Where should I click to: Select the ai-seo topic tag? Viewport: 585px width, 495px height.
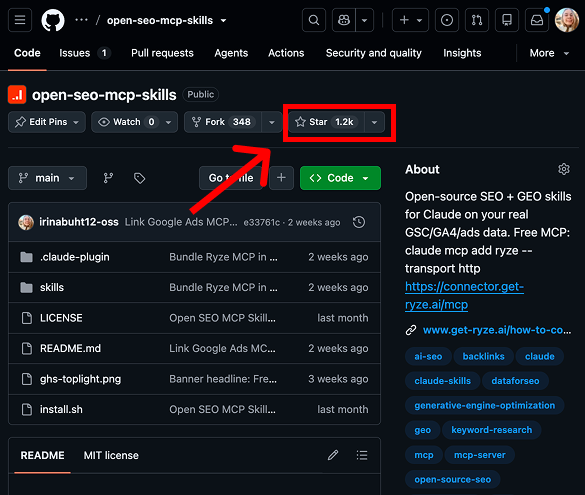pos(428,356)
